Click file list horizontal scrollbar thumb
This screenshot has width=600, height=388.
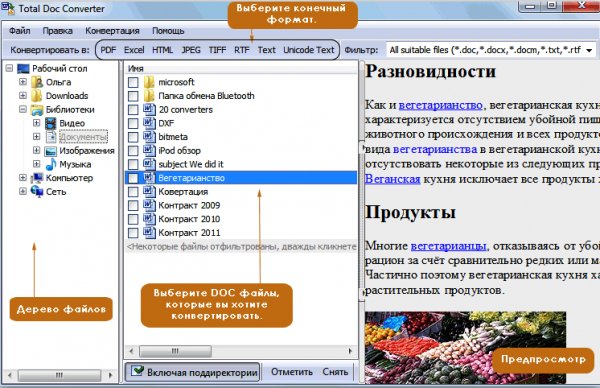click(175, 351)
